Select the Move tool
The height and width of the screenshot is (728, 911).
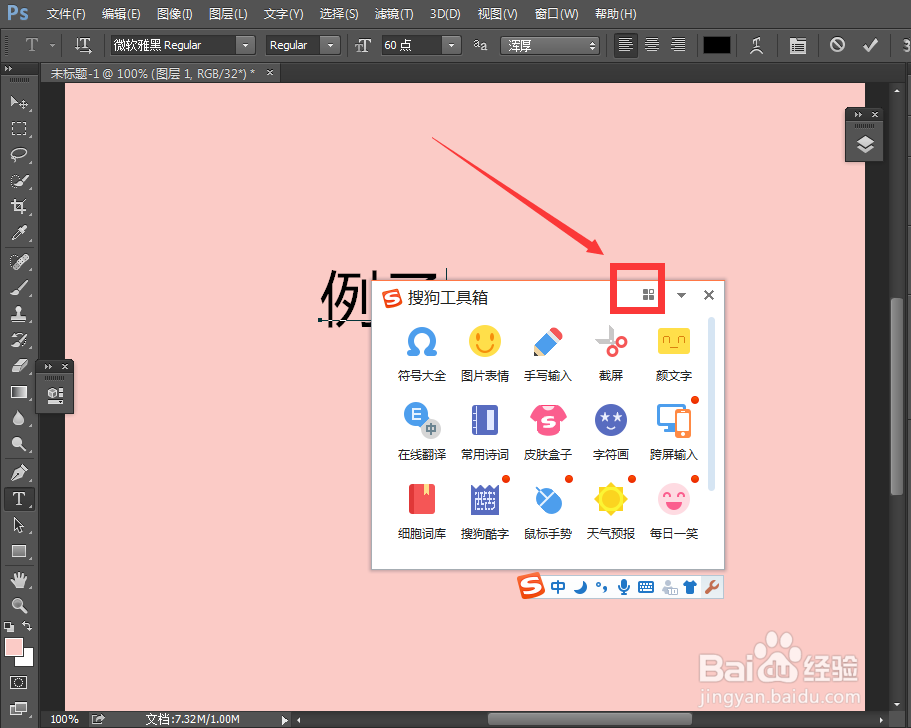click(19, 103)
